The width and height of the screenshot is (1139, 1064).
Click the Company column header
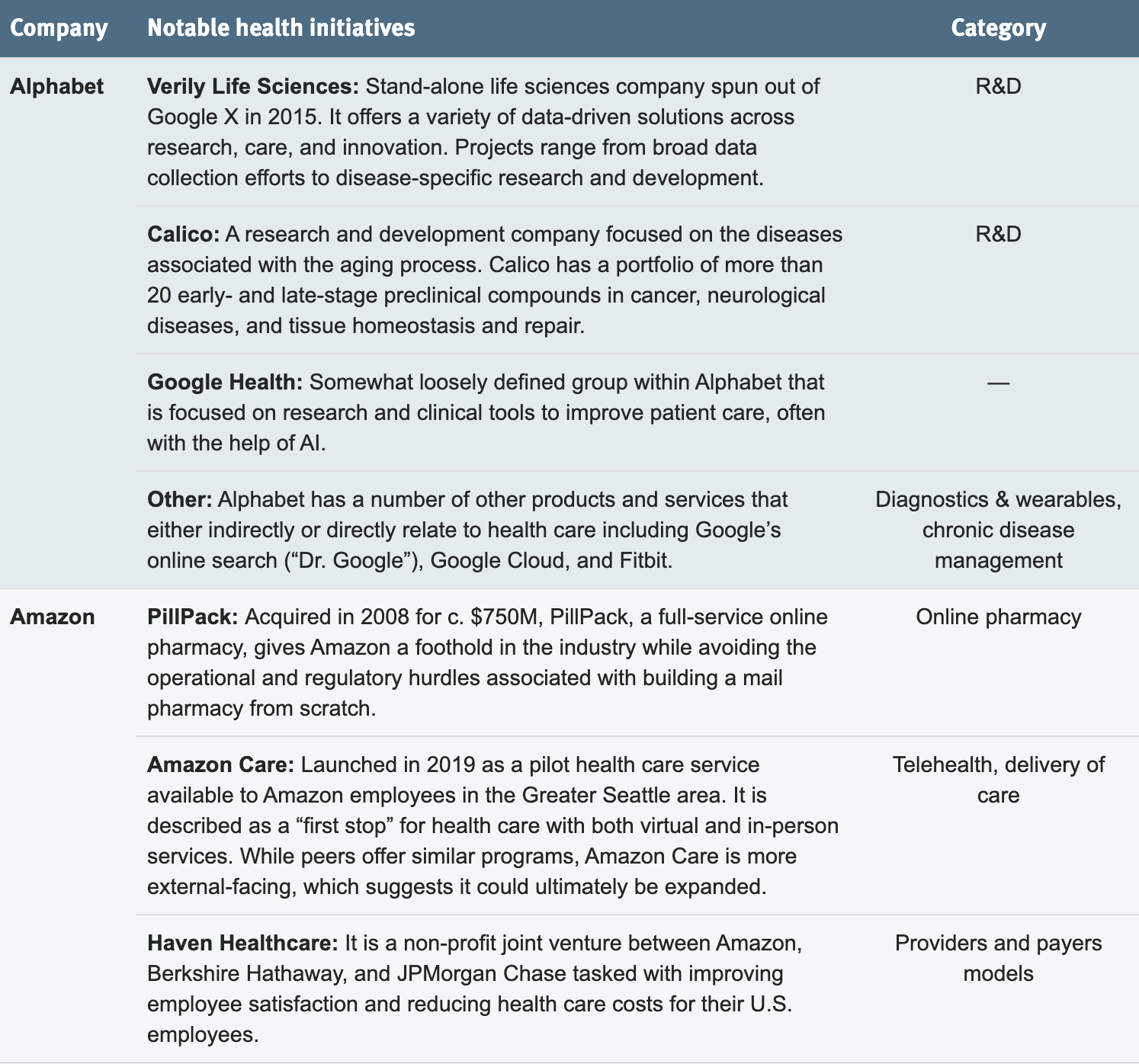click(x=59, y=28)
